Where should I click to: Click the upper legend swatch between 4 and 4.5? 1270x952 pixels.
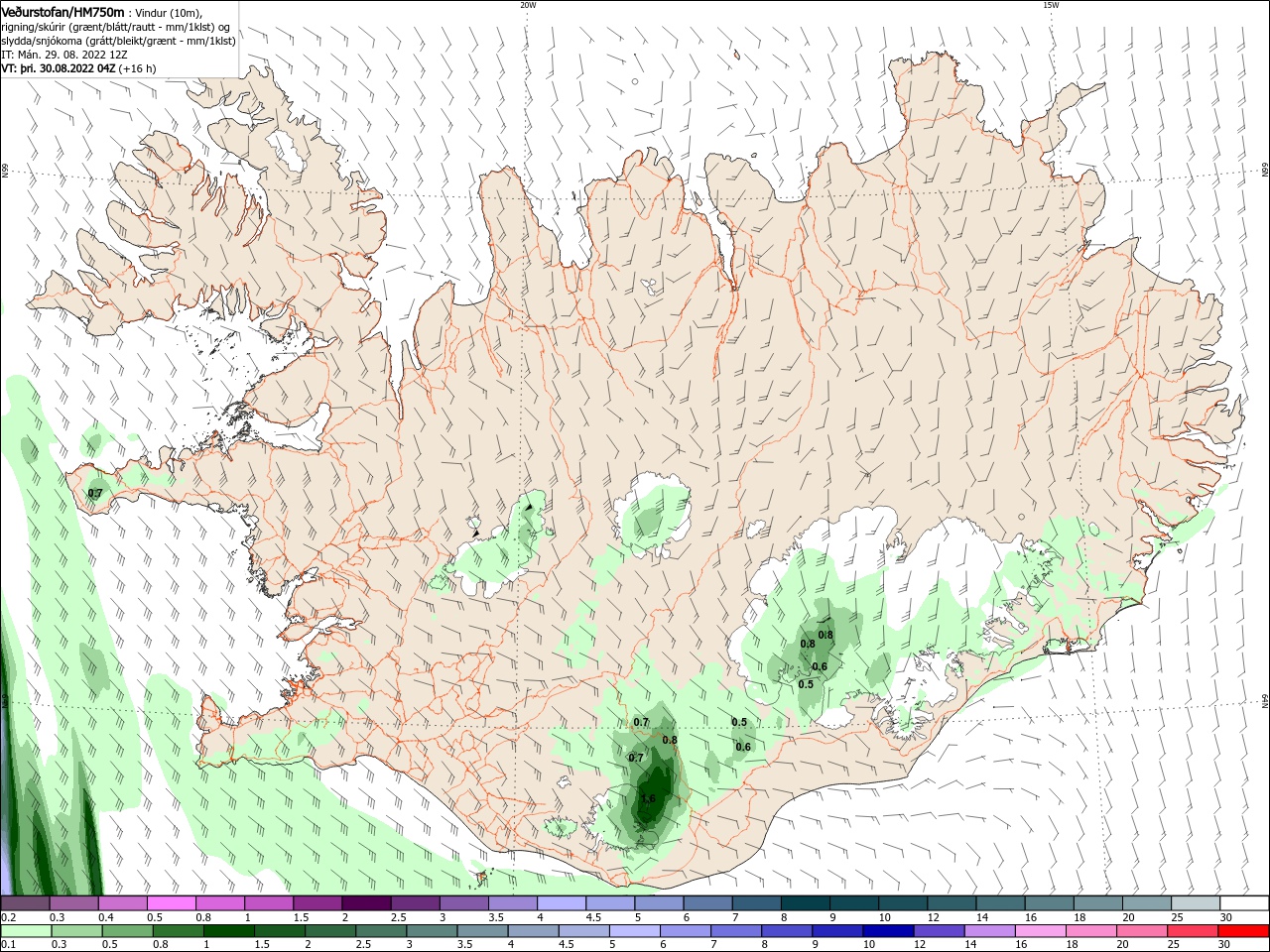[x=561, y=903]
